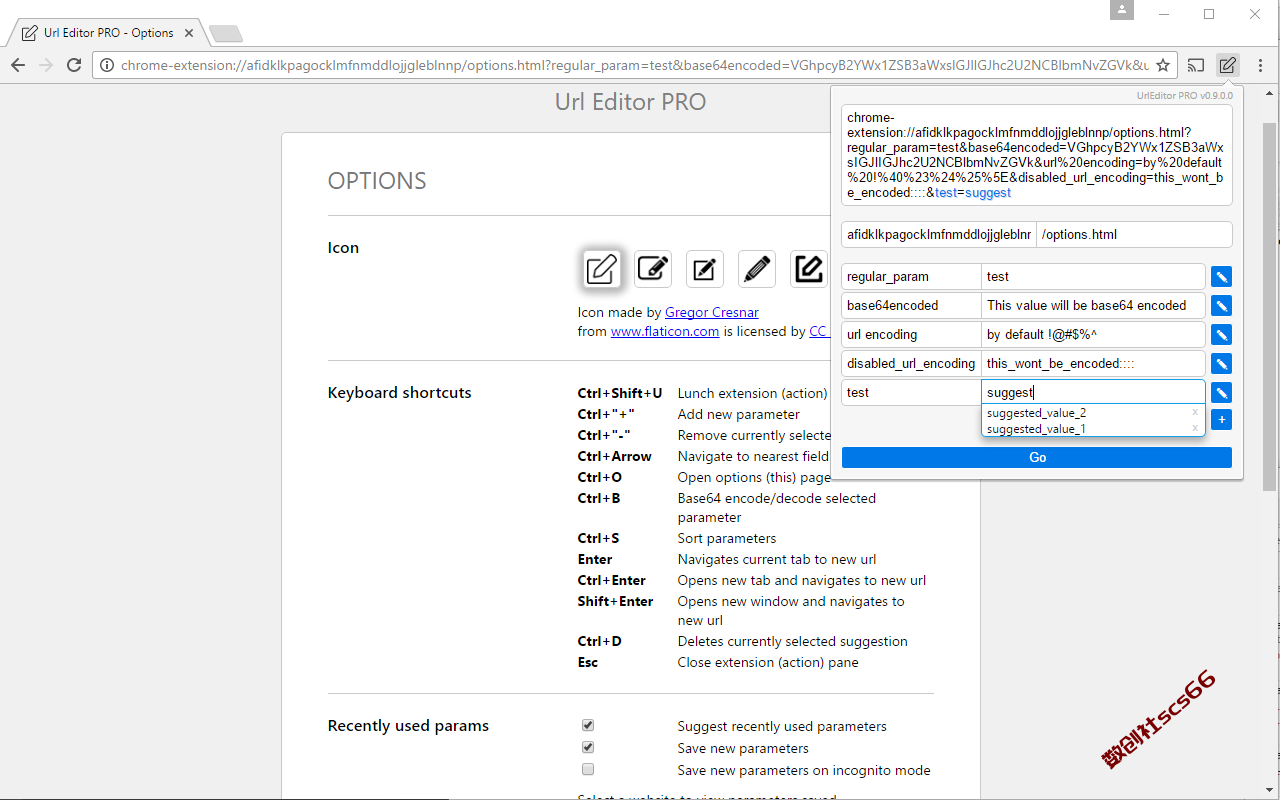The height and width of the screenshot is (800, 1280).
Task: Click the value field containing test
Action: click(1093, 277)
